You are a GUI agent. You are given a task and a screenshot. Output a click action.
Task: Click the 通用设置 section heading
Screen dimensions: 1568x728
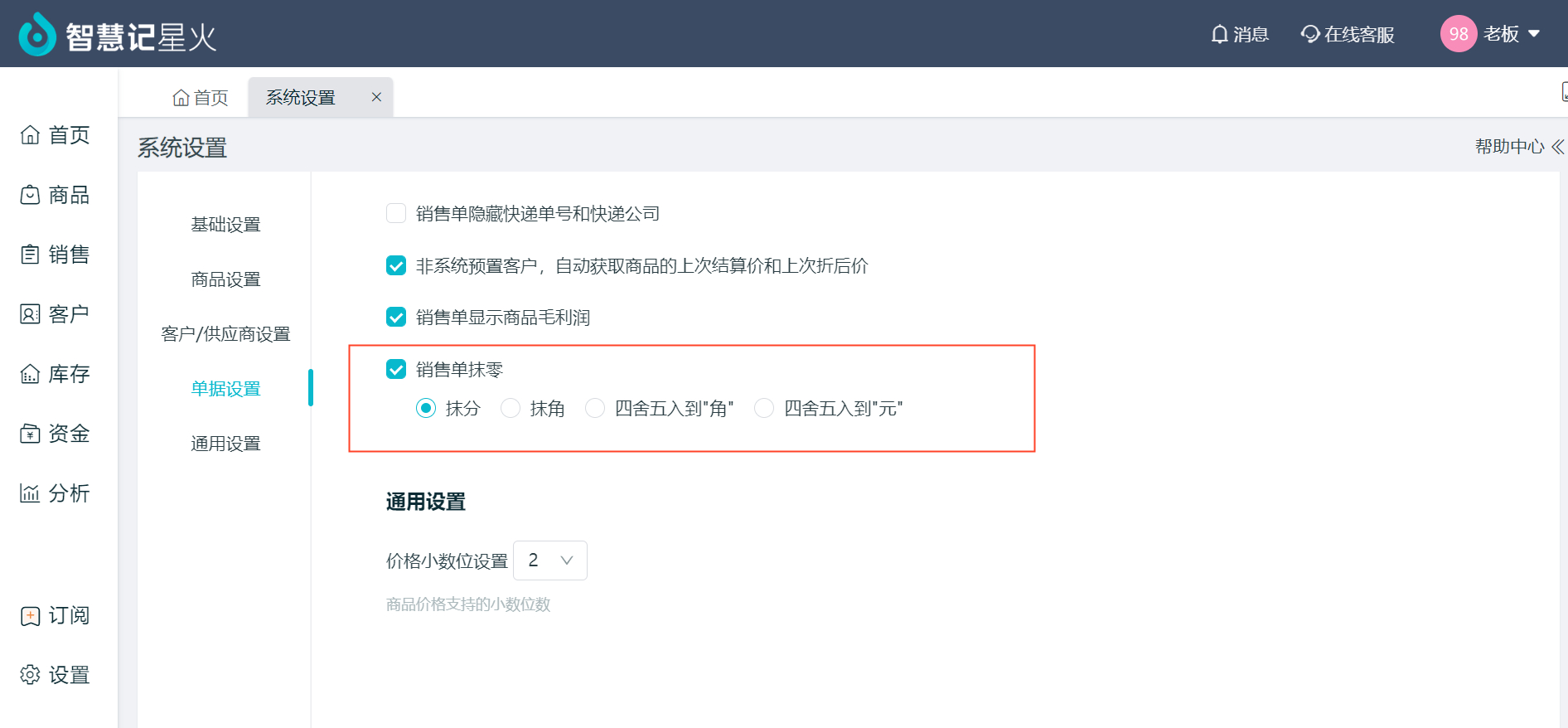pos(426,502)
